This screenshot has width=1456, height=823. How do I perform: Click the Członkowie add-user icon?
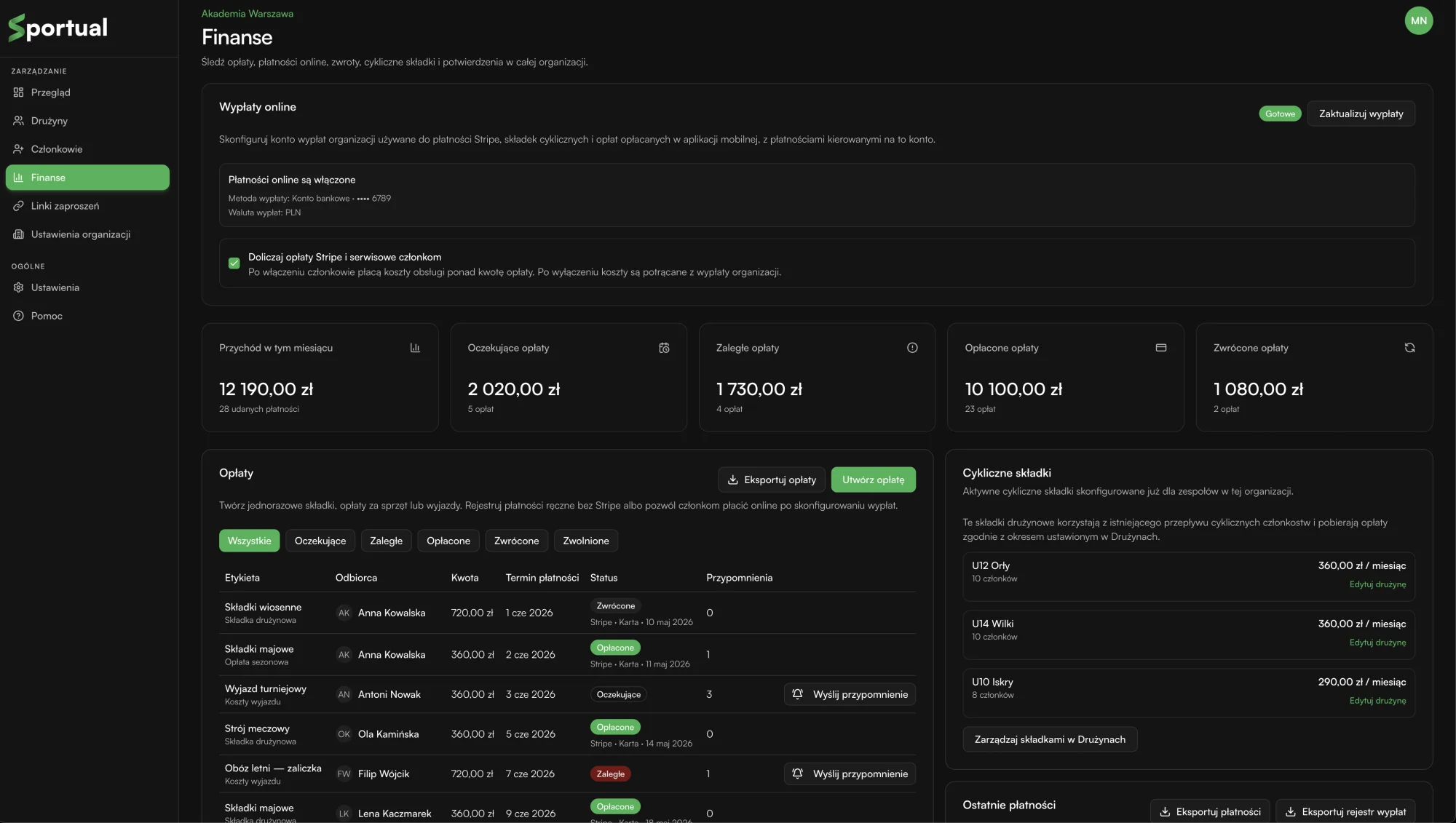(x=18, y=149)
